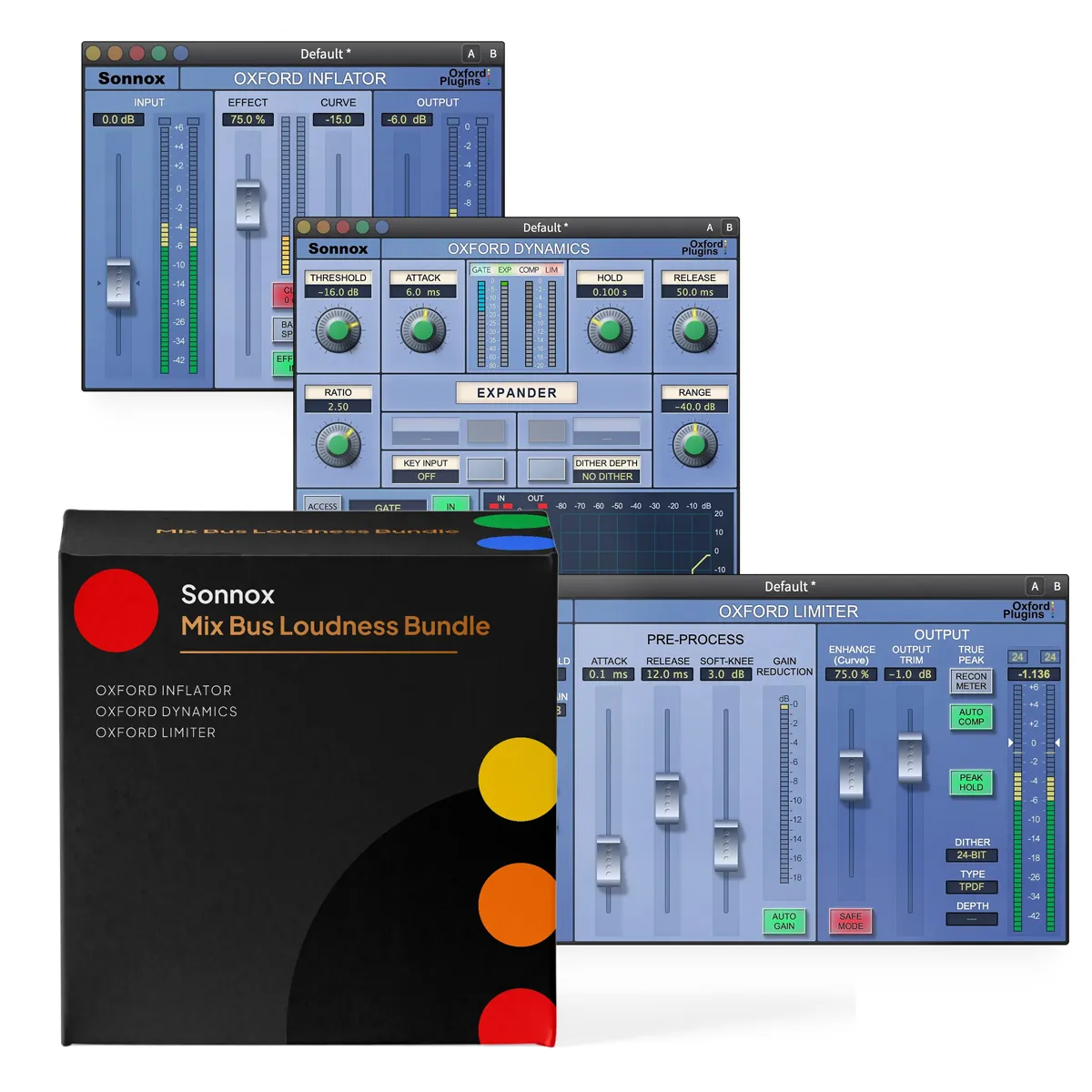
Task: Click the Inflator EFFECT fader handle
Action: pos(248,205)
